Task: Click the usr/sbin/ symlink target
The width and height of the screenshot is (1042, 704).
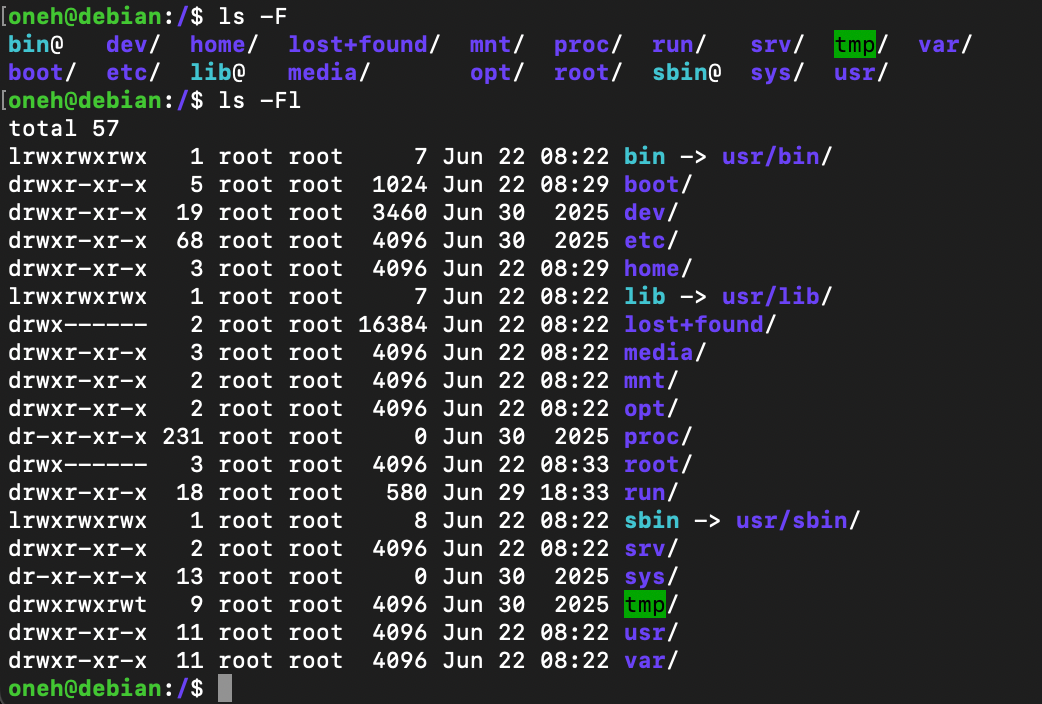Action: point(798,521)
